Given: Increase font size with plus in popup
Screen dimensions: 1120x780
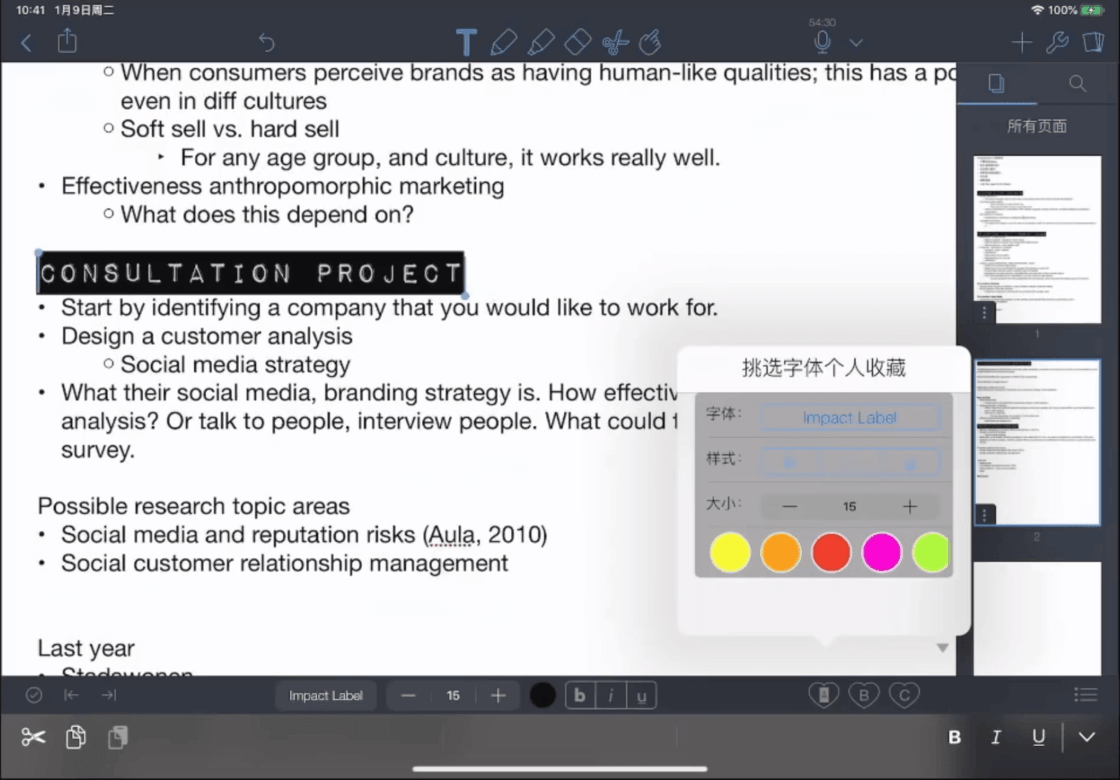Looking at the screenshot, I should tap(909, 506).
